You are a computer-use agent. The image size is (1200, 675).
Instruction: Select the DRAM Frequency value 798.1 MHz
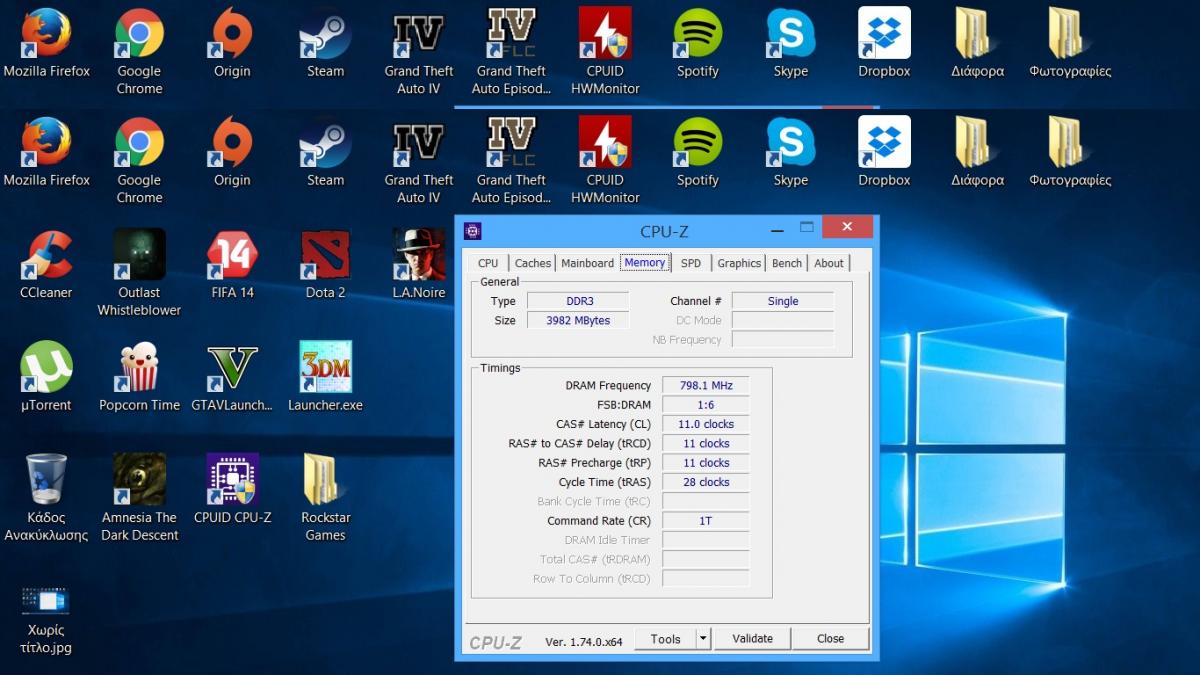point(705,385)
